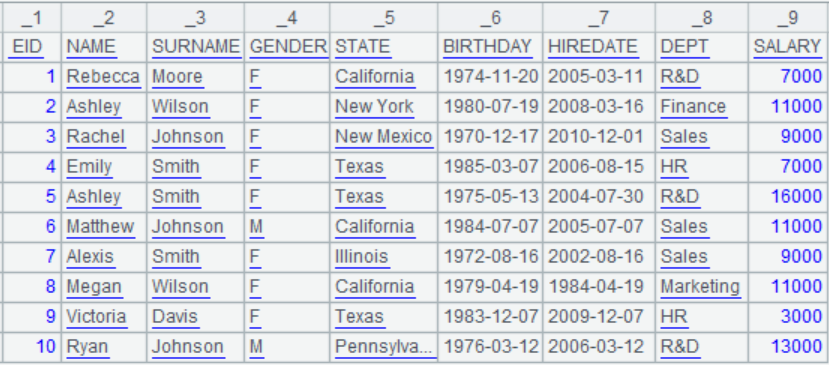Click the EID header cell
The width and height of the screenshot is (829, 365).
point(32,47)
